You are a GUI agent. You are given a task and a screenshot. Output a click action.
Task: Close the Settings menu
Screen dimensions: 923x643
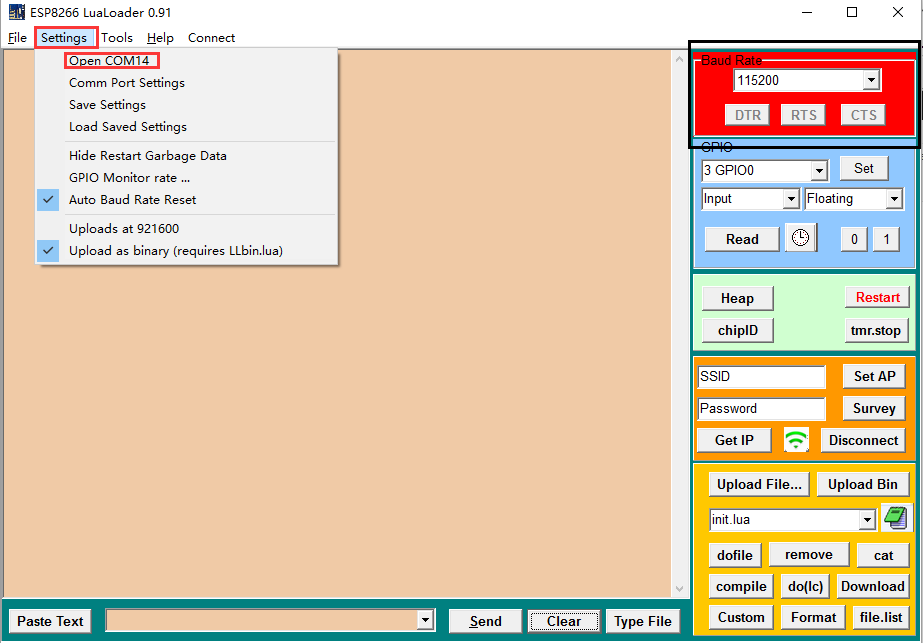tap(64, 38)
